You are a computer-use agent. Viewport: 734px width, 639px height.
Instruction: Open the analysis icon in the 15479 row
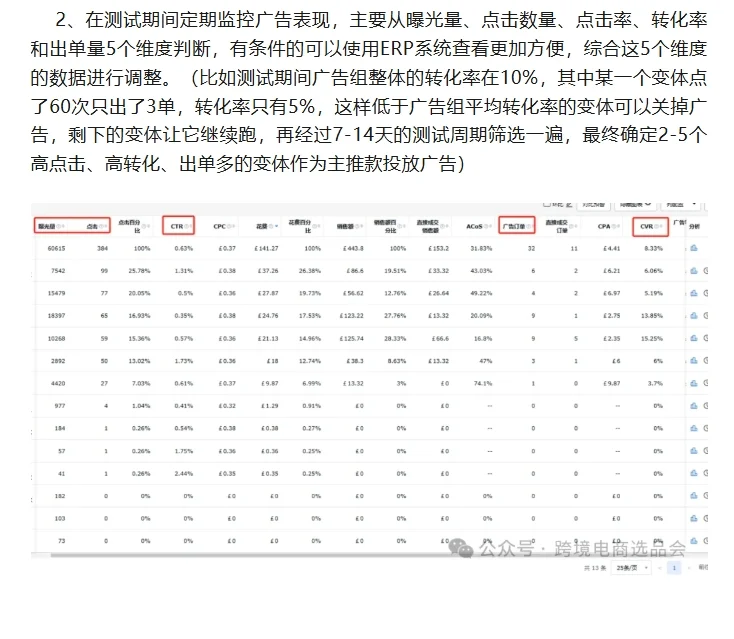tap(694, 293)
